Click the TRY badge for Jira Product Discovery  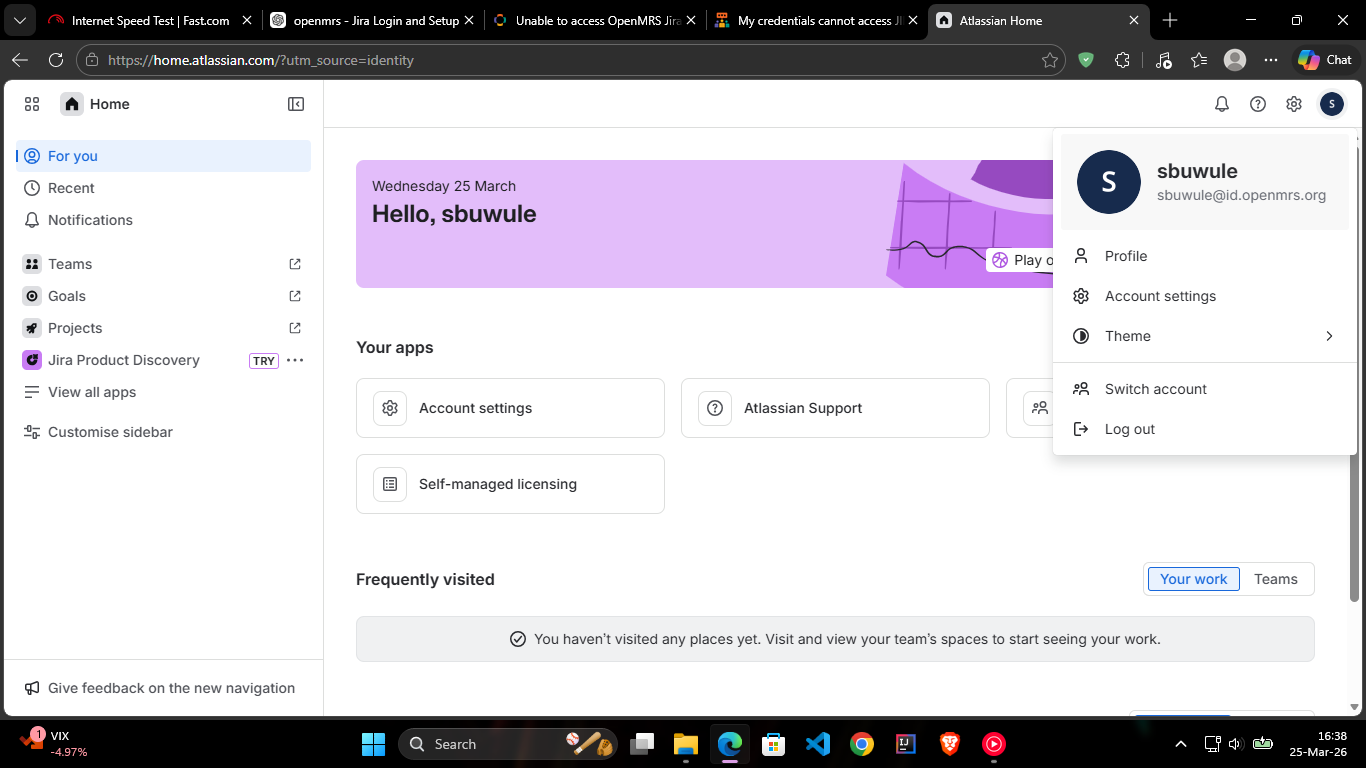(x=264, y=361)
